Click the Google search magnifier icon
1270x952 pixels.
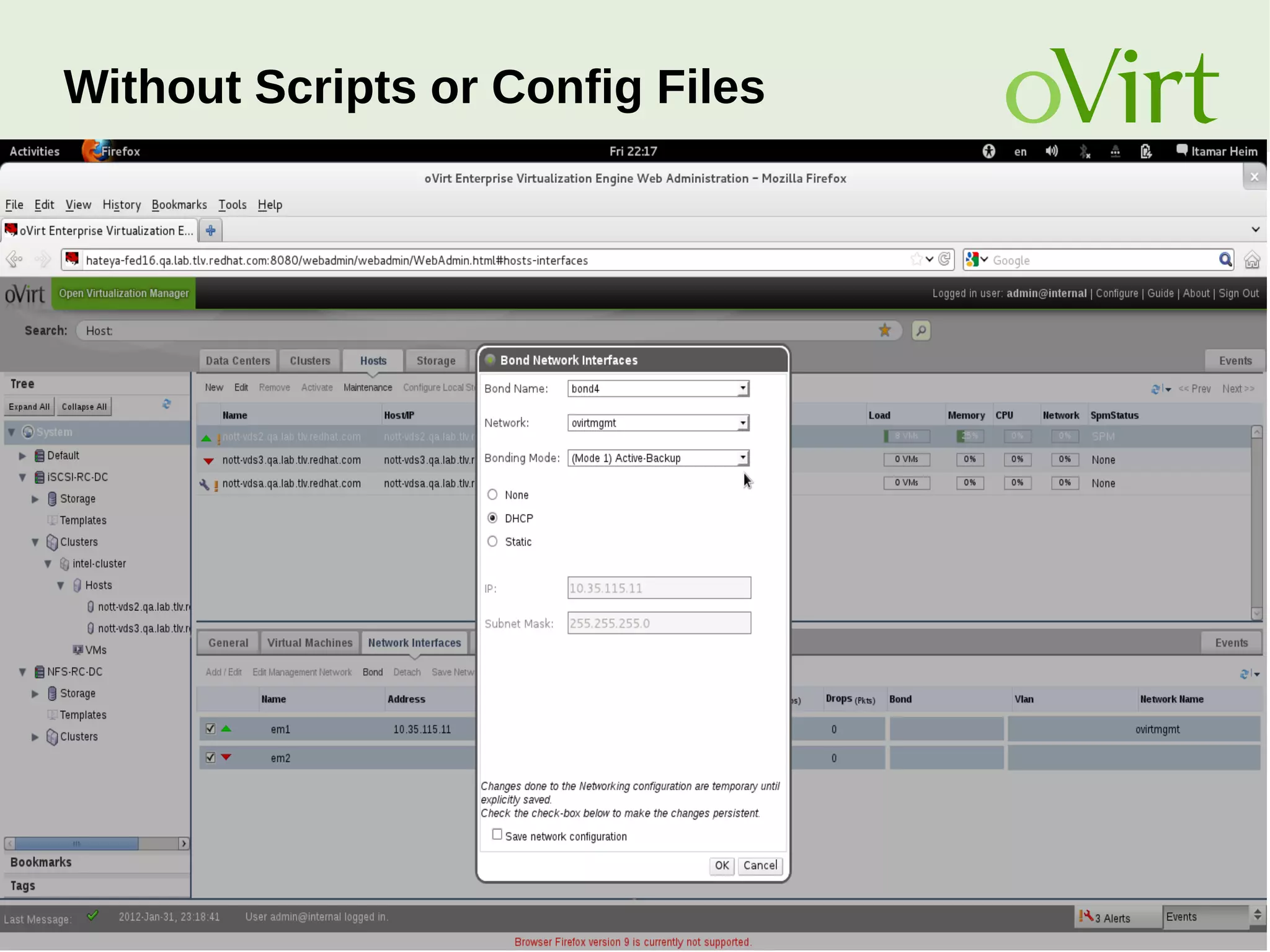point(1225,260)
